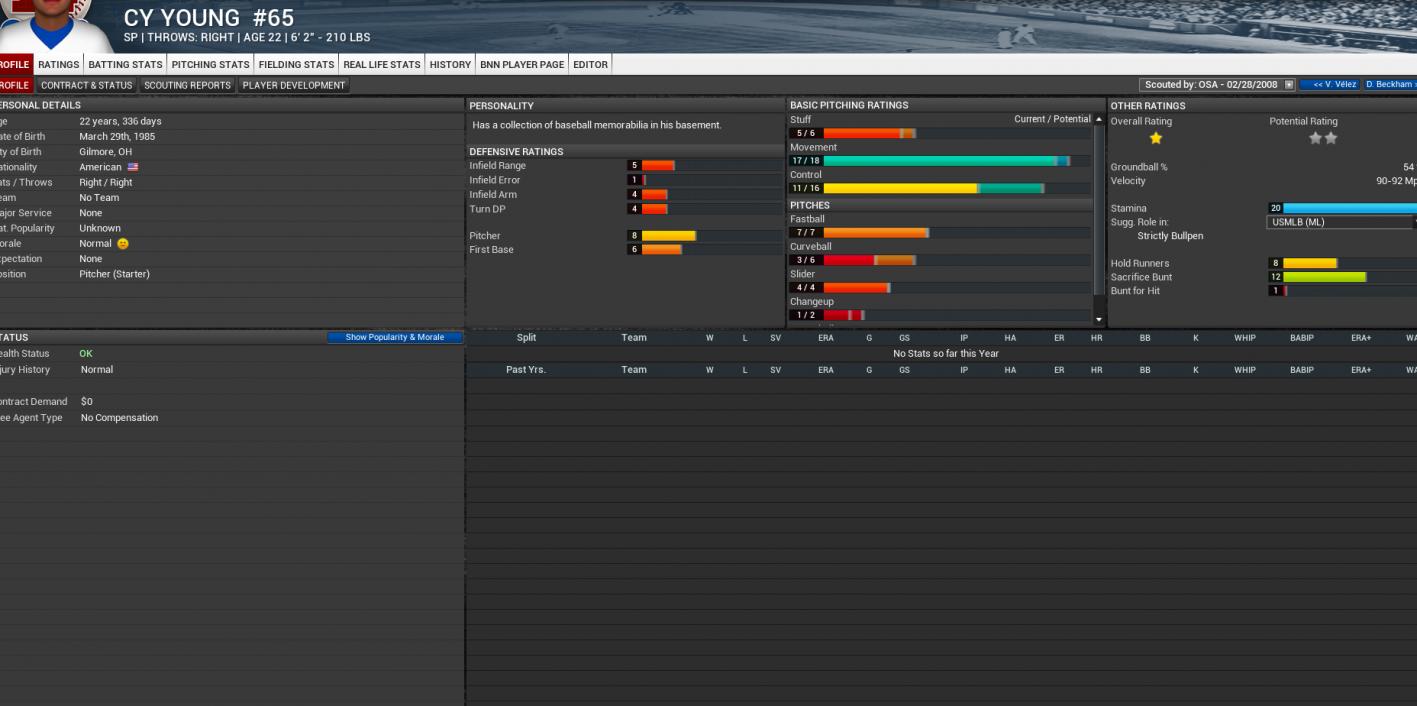This screenshot has width=1417, height=706.
Task: Switch to the Pitching Stats tab
Action: coord(210,64)
